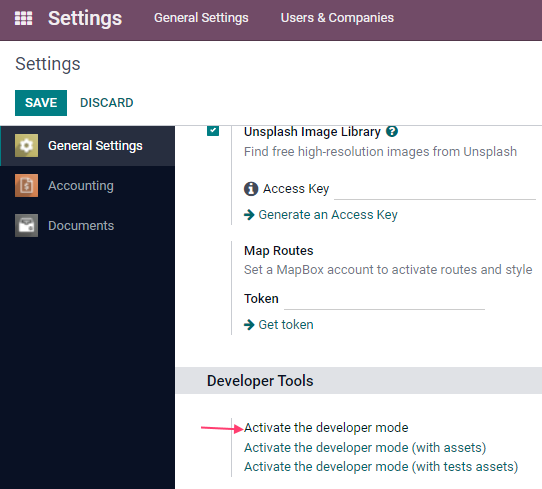Click Activate the developer mode link
Image resolution: width=542 pixels, height=489 pixels.
tap(326, 428)
